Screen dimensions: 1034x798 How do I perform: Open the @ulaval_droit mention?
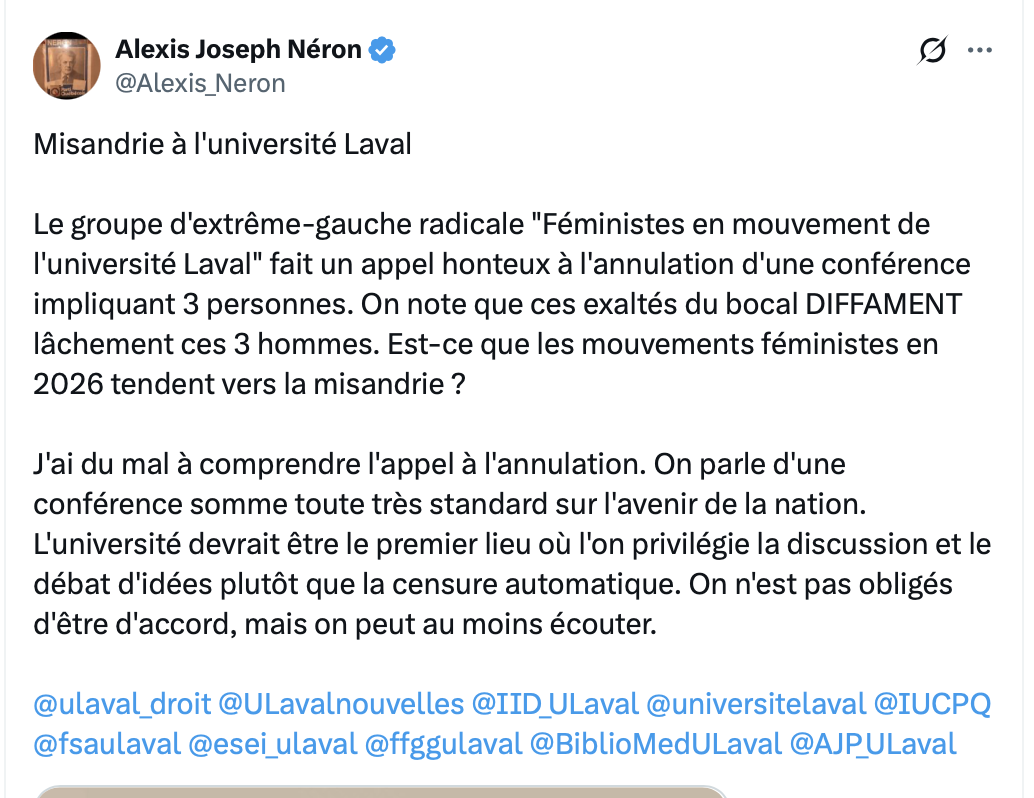[x=122, y=704]
